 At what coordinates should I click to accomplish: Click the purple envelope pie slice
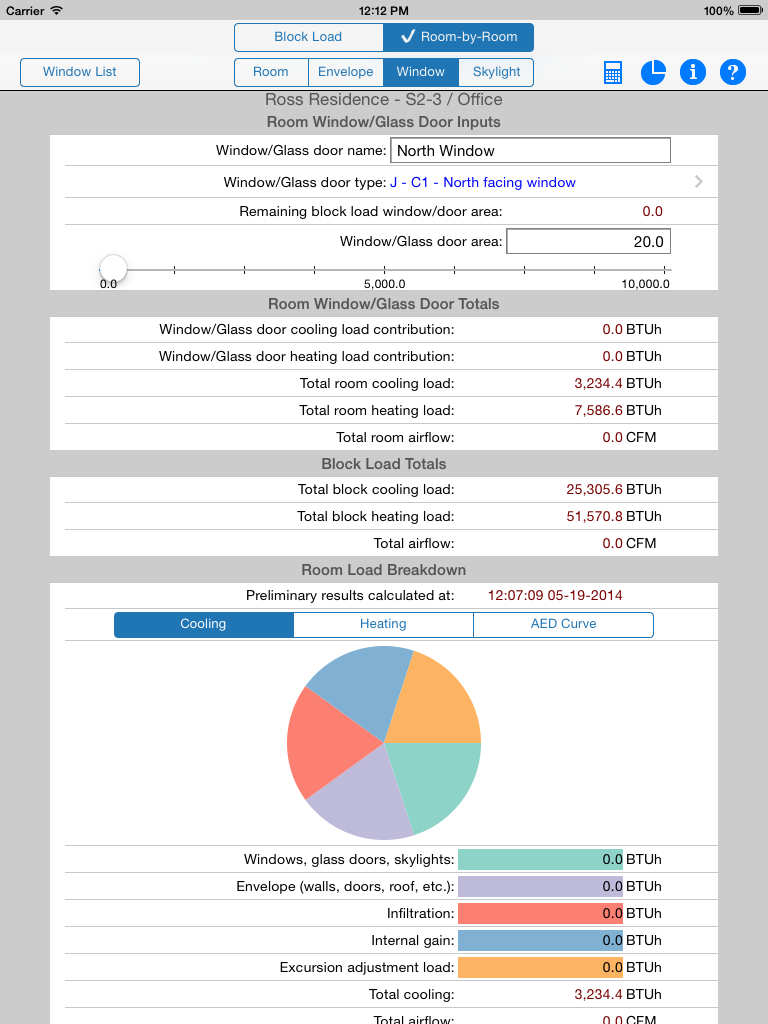click(364, 798)
